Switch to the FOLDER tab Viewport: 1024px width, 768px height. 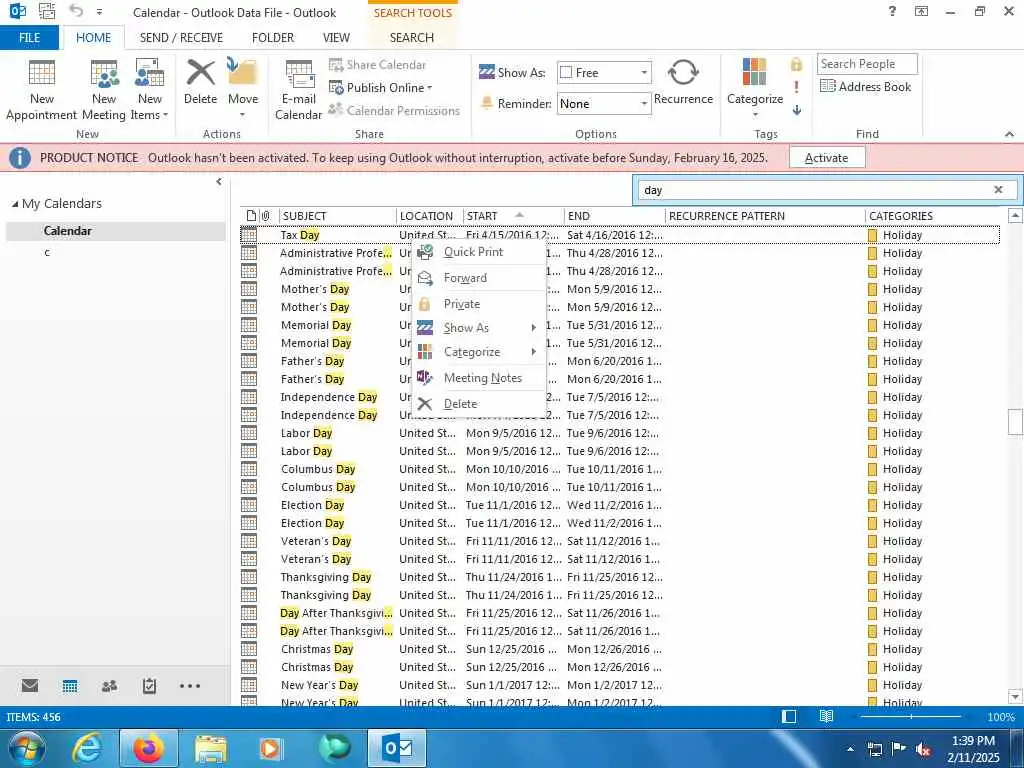click(272, 38)
